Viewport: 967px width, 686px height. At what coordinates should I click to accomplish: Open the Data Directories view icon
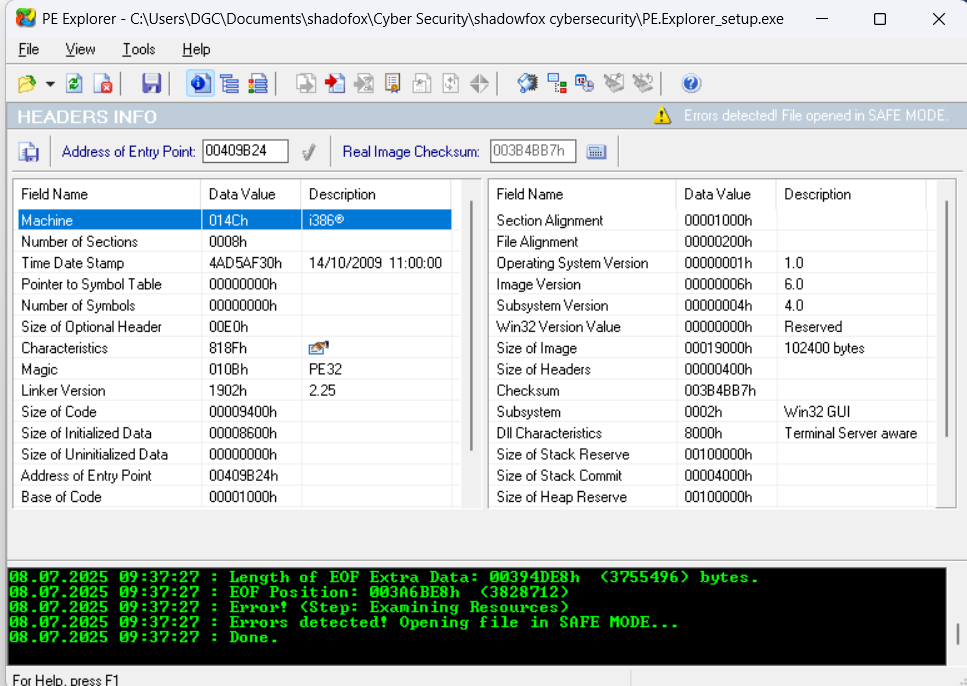229,83
